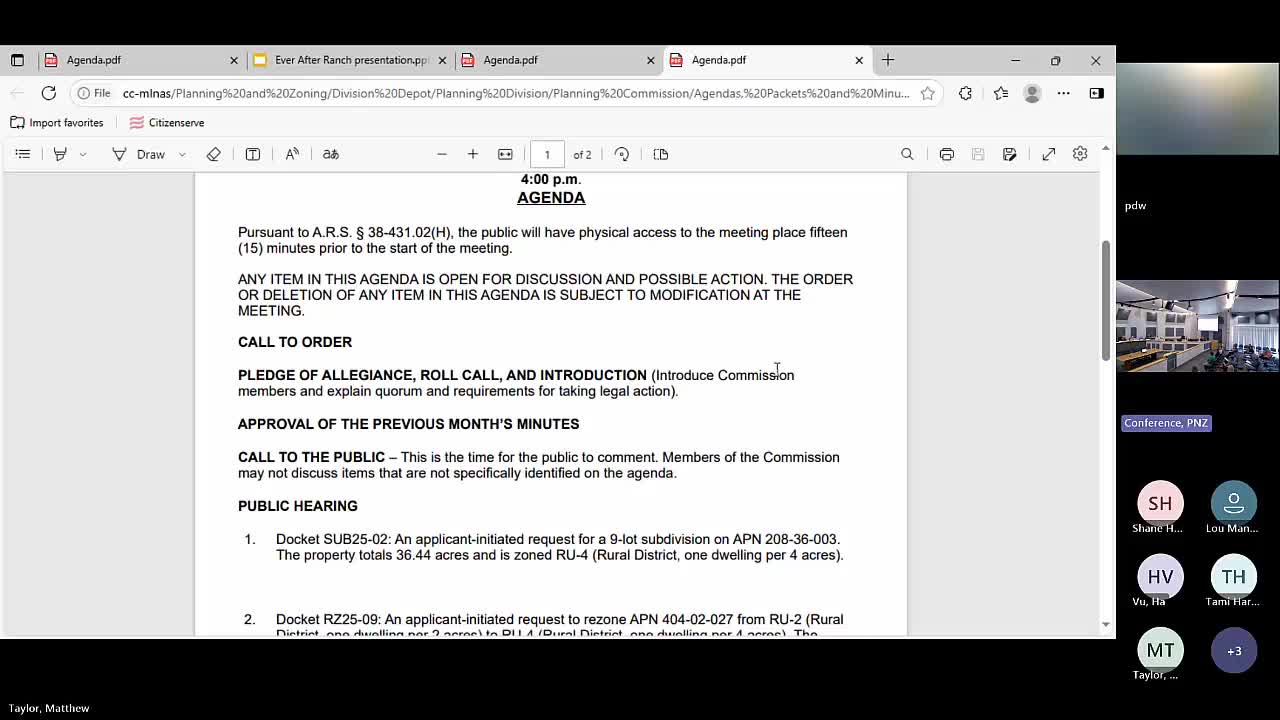Show the +3 additional participants

pos(1234,651)
